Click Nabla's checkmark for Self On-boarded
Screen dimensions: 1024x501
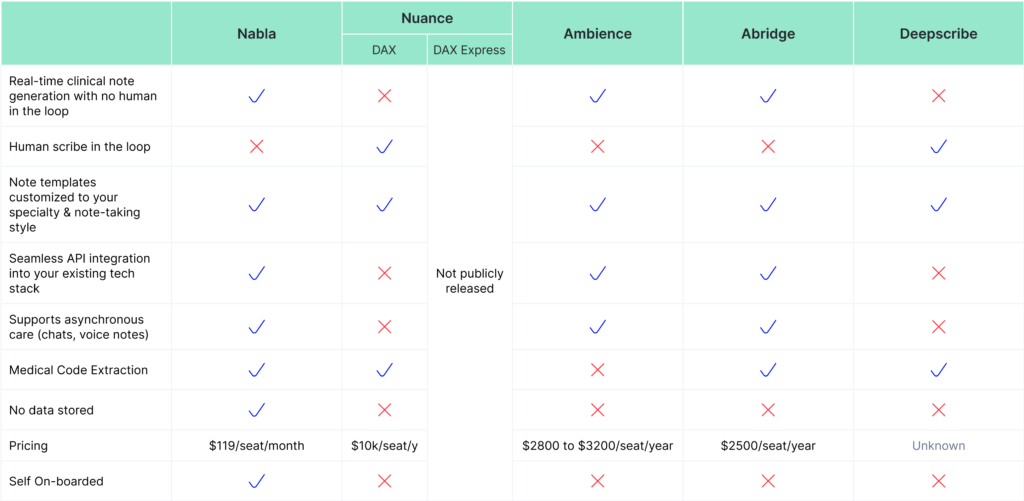click(257, 481)
